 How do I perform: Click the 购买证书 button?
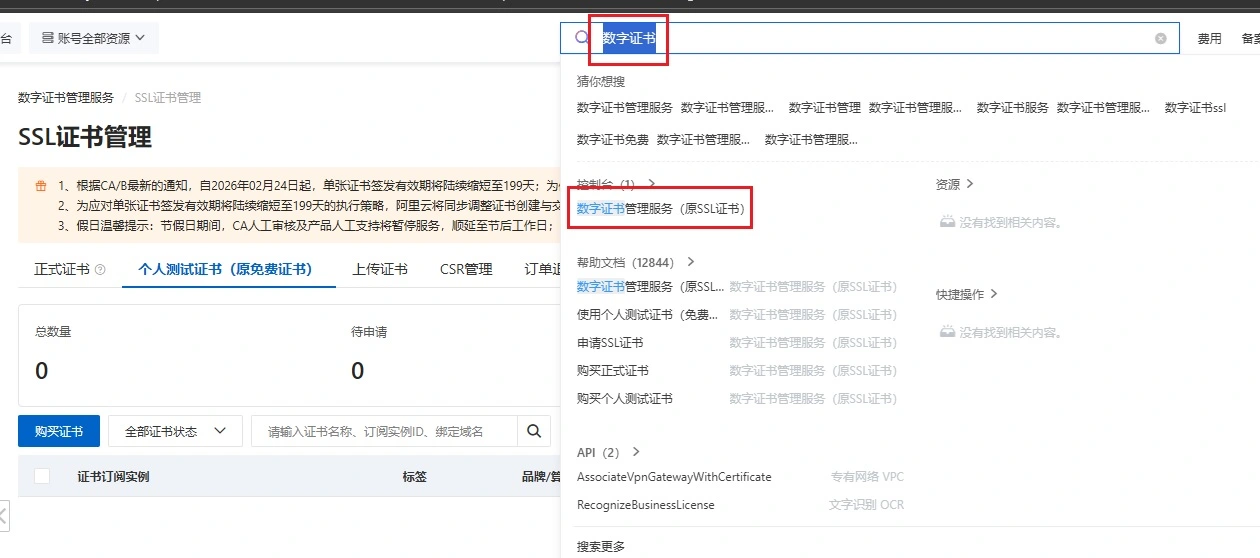pyautogui.click(x=59, y=432)
